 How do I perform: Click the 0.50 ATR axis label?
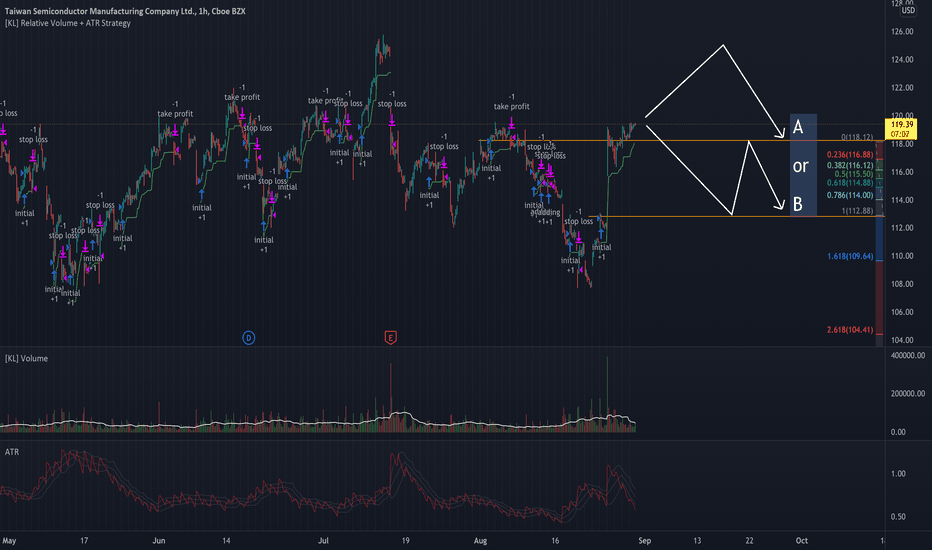point(898,517)
